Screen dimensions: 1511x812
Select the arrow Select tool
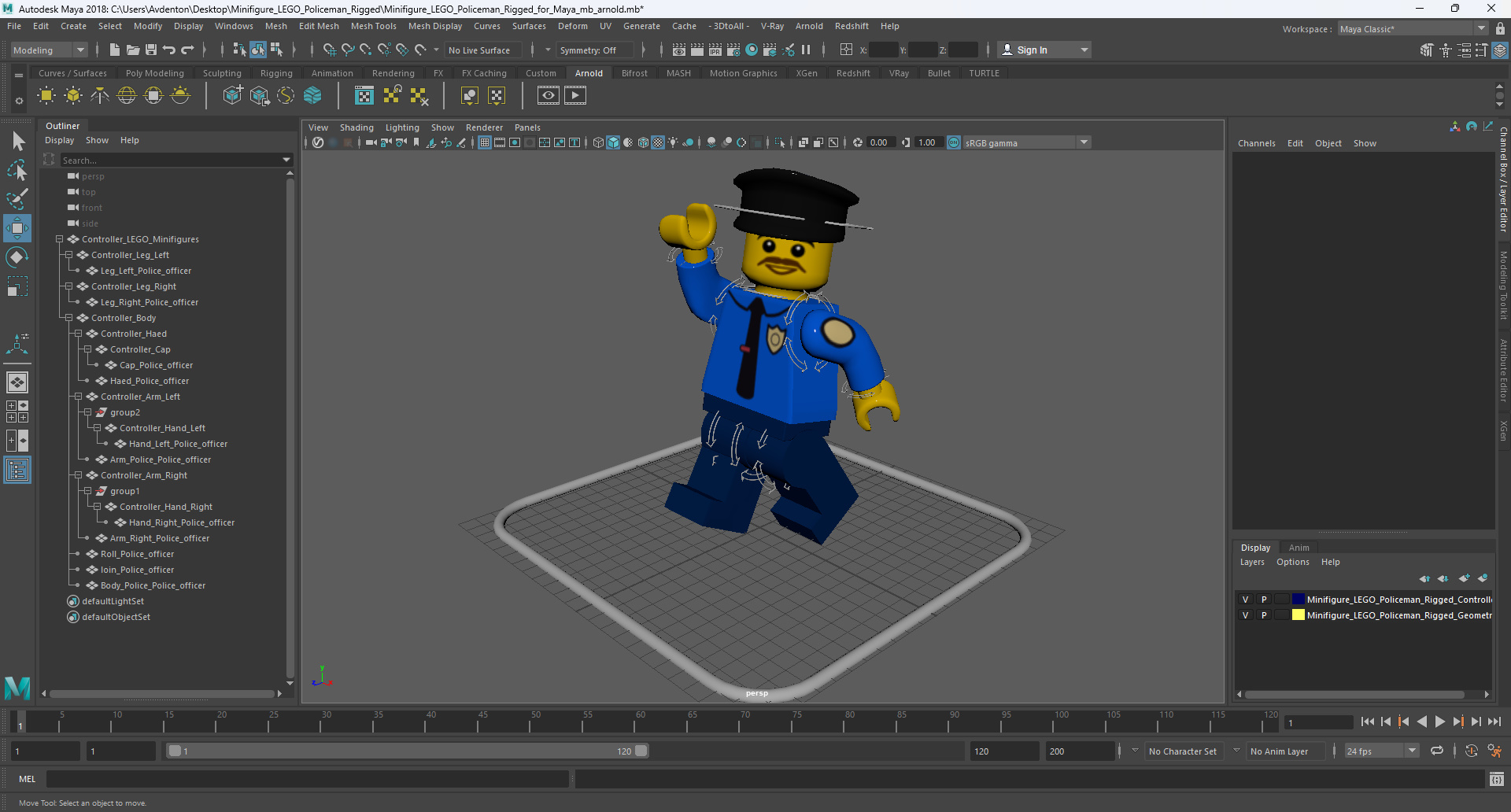[x=18, y=142]
